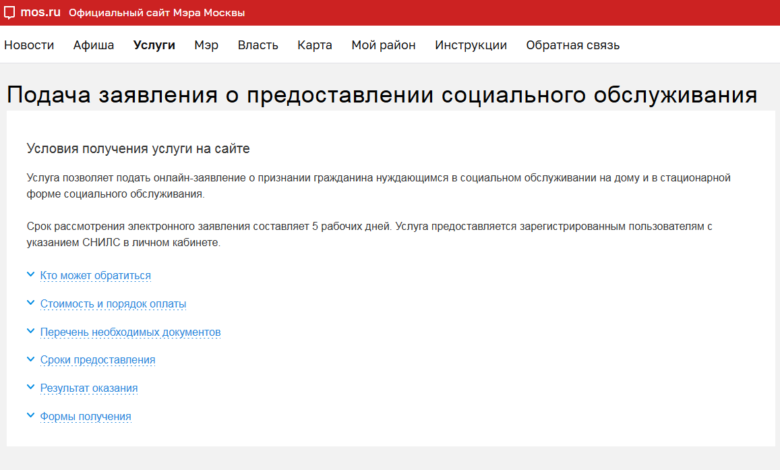This screenshot has height=470, width=780.
Task: Expand the chevron beside Кто может обратиться
Action: pos(31,275)
